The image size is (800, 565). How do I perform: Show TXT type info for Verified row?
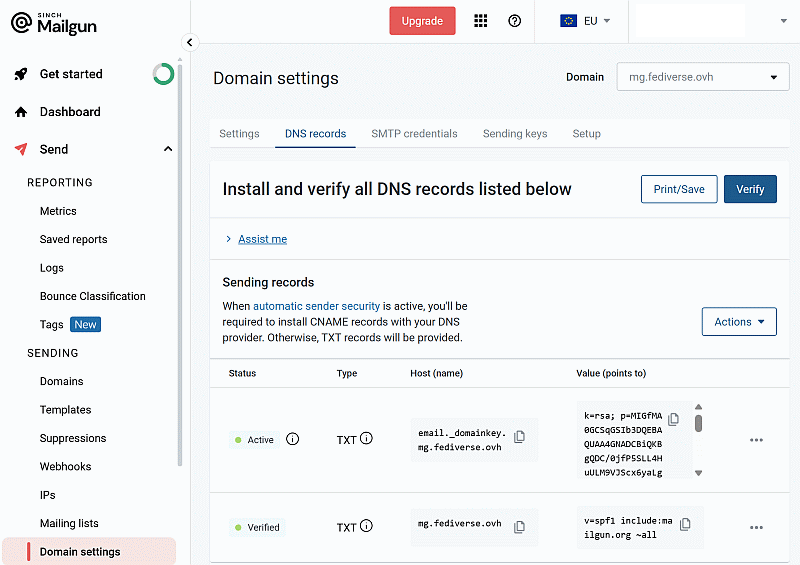tap(366, 526)
